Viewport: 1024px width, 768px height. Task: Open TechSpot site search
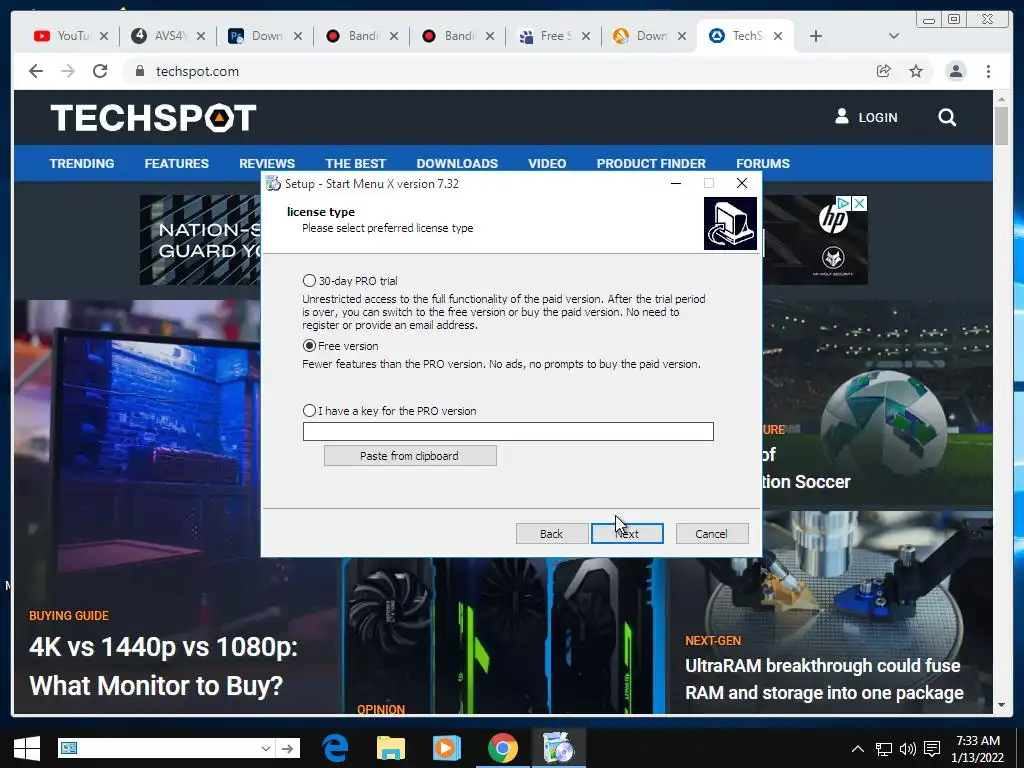947,118
